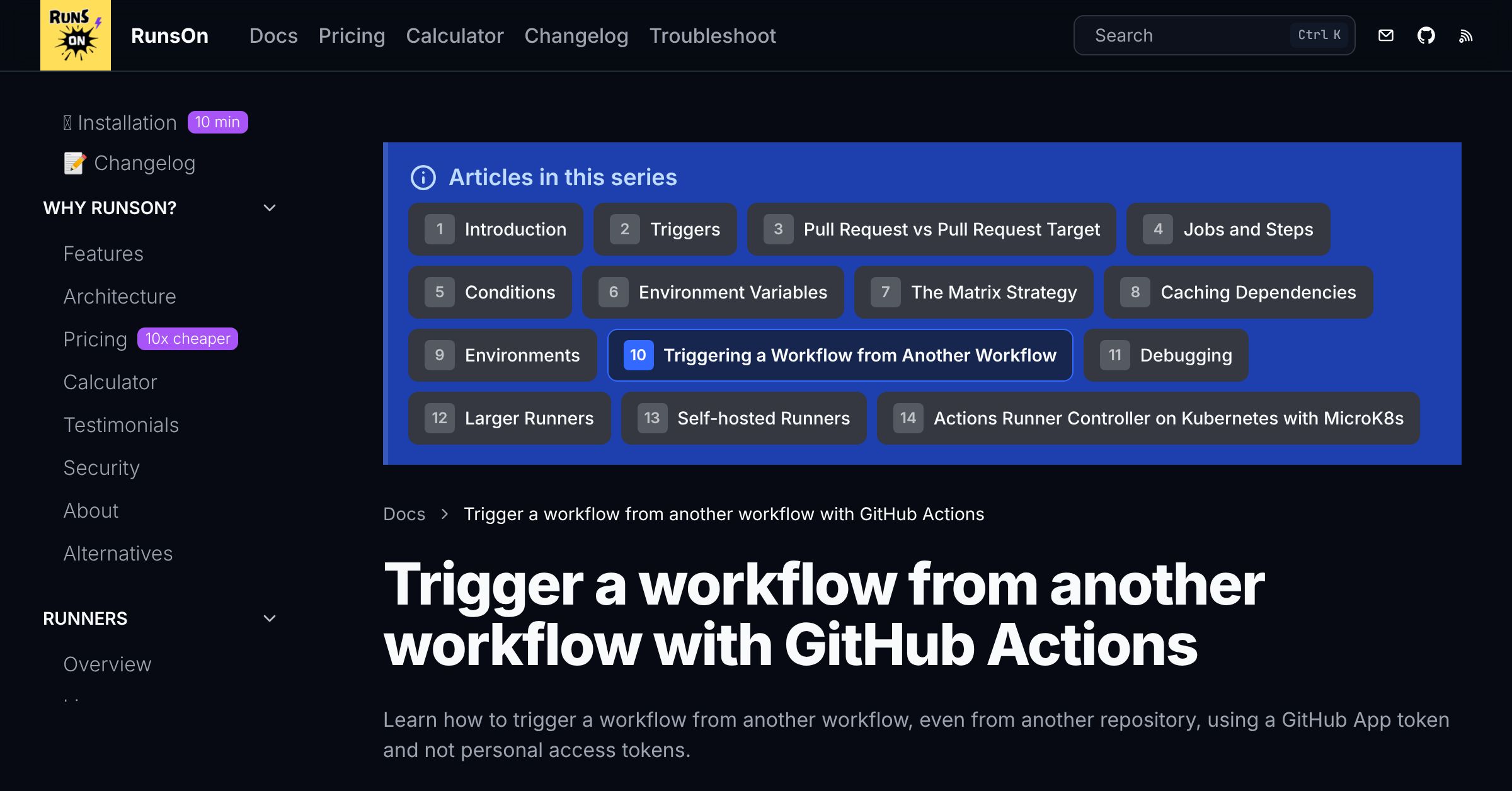This screenshot has height=791, width=1512.
Task: Open the Self-hosted Runners article chip
Action: coord(743,418)
